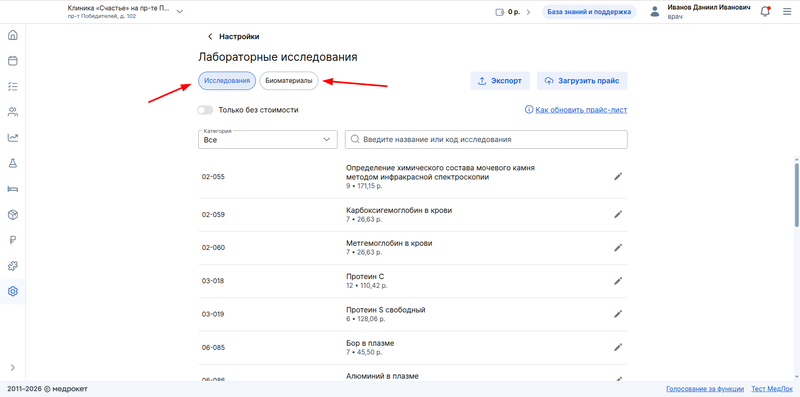Edit Метгемоглобин в крови pencil icon

click(x=618, y=247)
